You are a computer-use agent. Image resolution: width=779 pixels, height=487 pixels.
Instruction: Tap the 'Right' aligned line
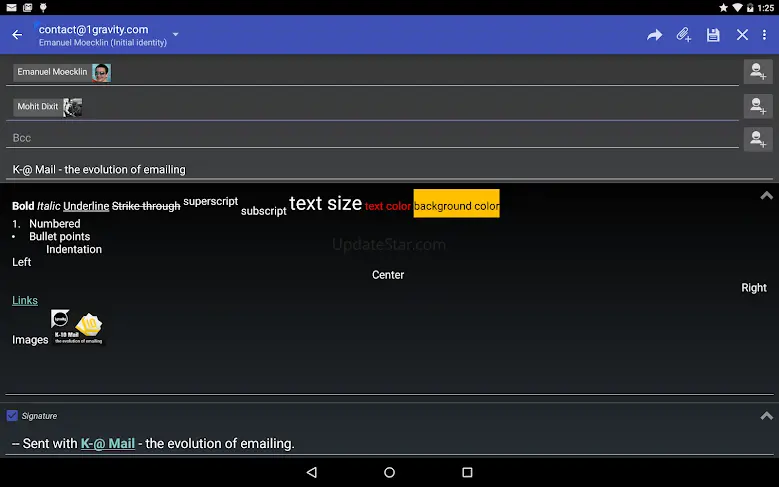[754, 288]
